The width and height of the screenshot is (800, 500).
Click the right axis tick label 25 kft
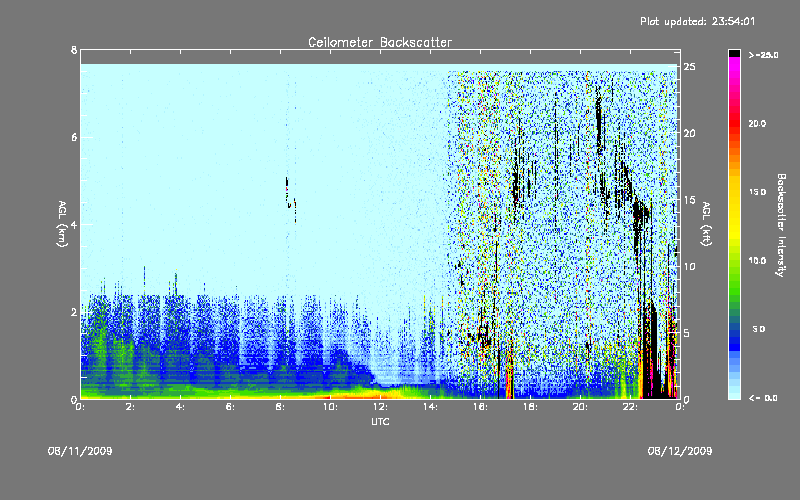pos(689,67)
